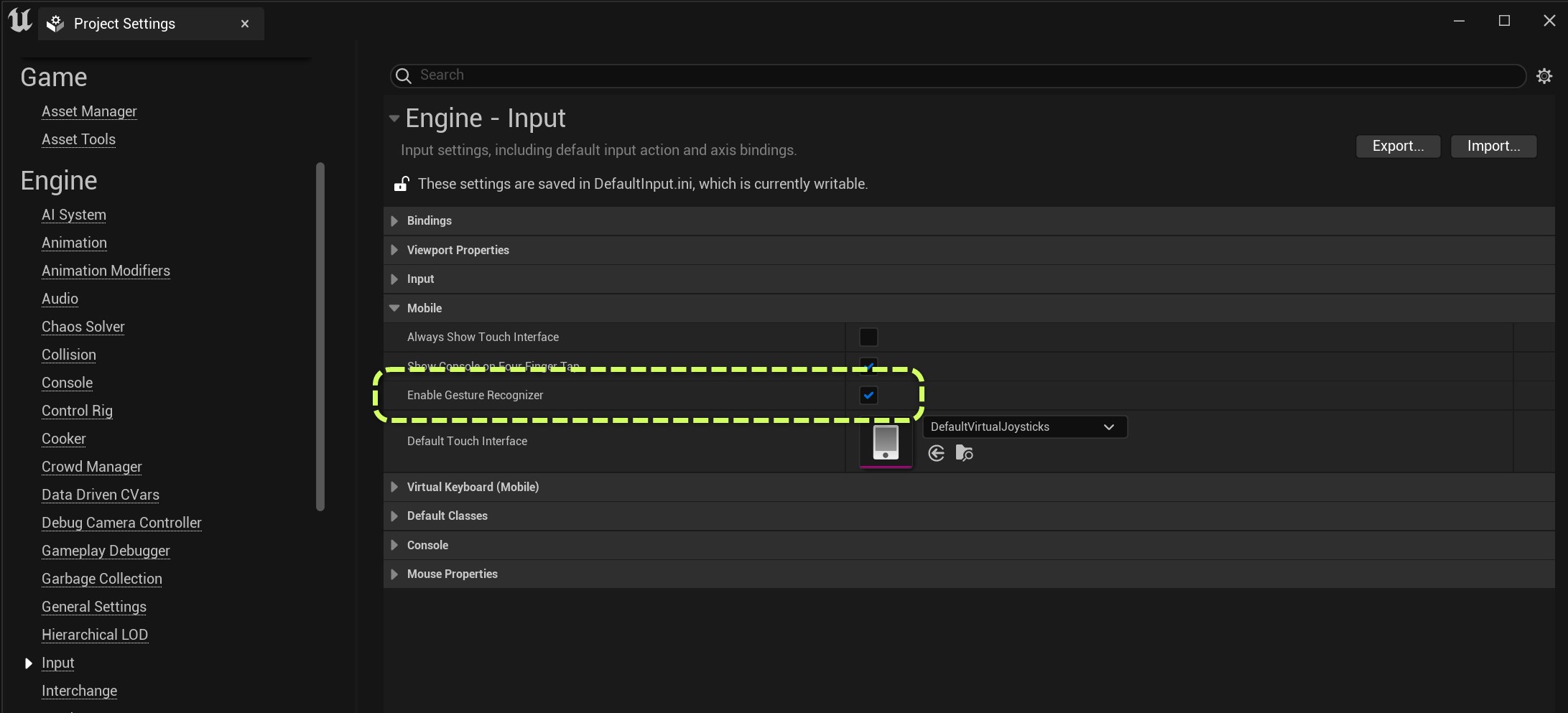The image size is (1568, 713).
Task: Click the Default Touch Interface asset thumbnail
Action: tap(886, 442)
